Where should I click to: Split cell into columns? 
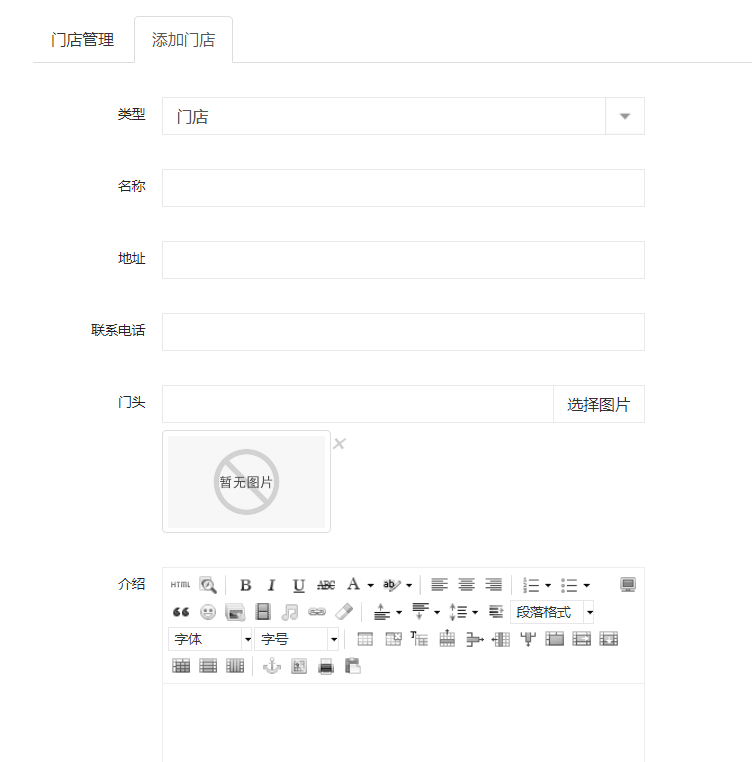235,666
